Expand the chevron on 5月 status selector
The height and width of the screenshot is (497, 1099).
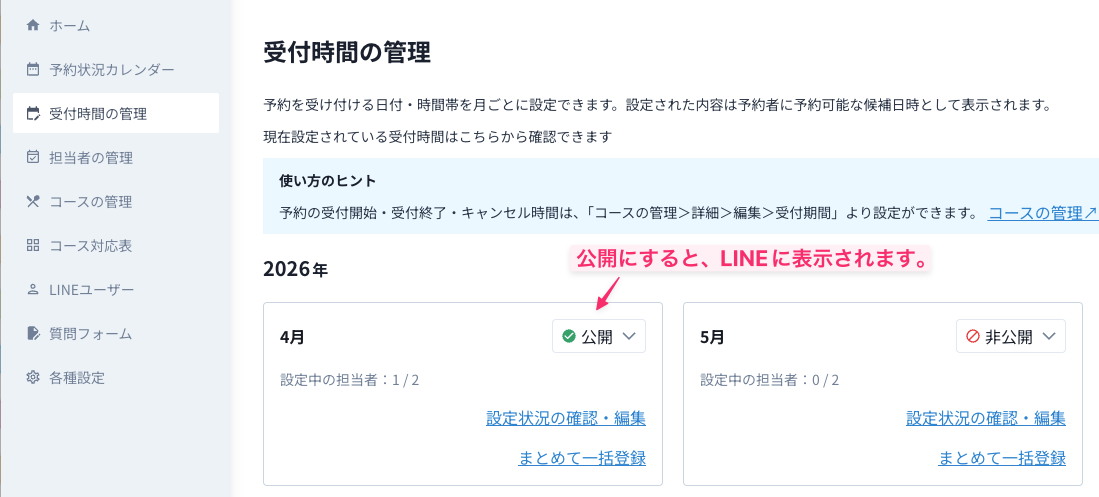pyautogui.click(x=1049, y=337)
